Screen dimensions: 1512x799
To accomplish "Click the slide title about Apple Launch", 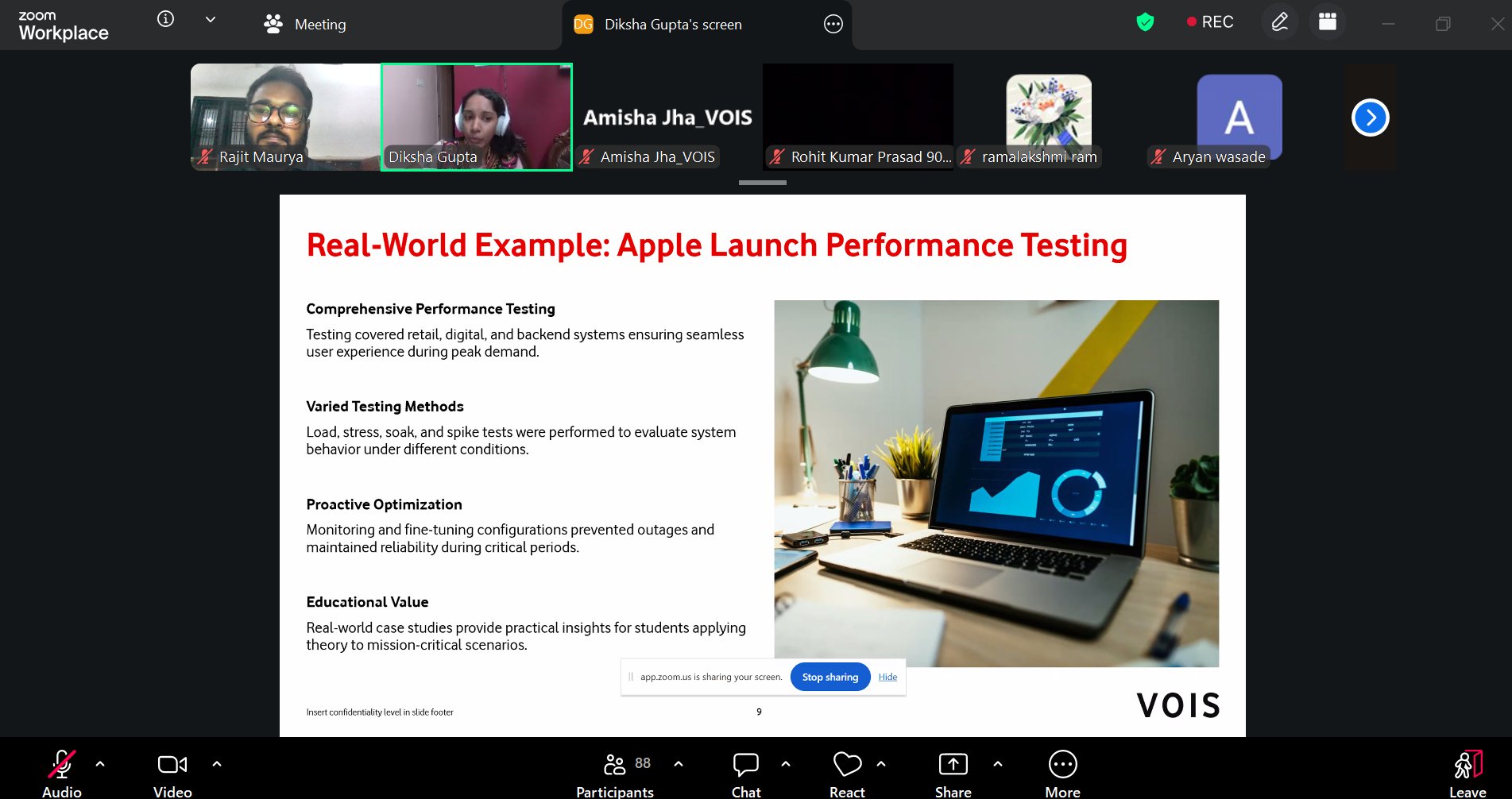I will point(717,245).
